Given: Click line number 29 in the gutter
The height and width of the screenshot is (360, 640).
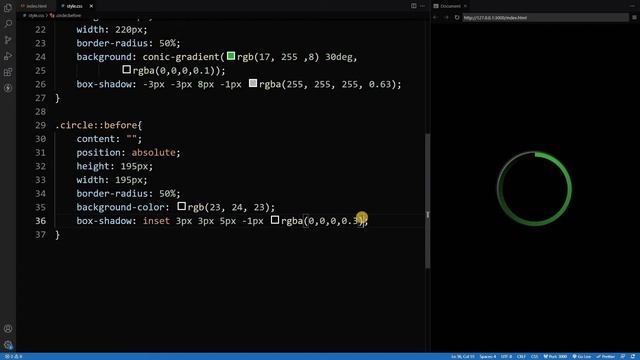Looking at the screenshot, I should click(40, 125).
